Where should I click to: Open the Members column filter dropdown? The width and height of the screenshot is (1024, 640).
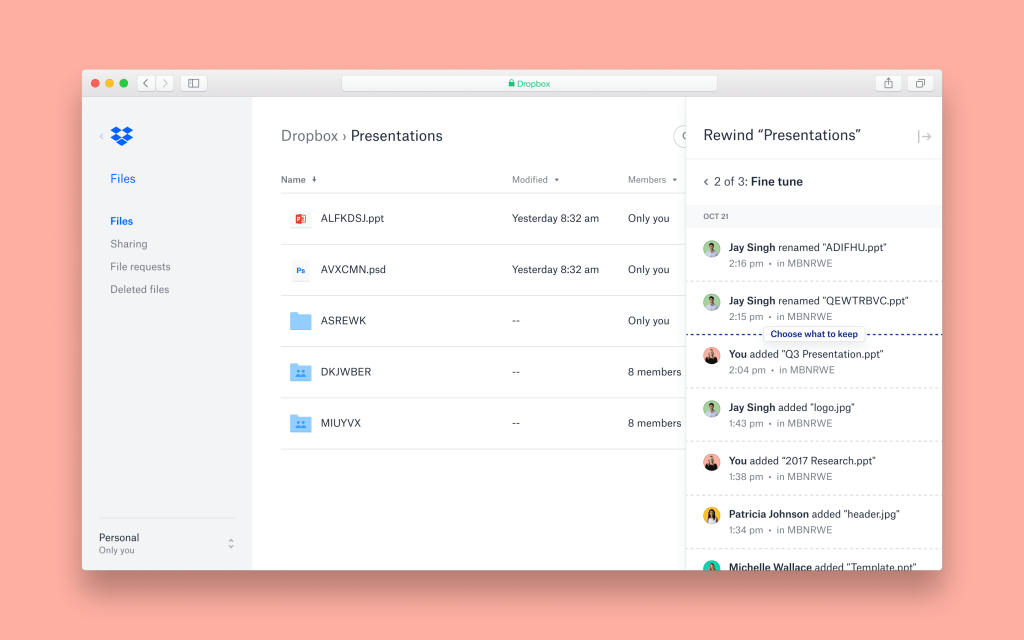tap(674, 180)
